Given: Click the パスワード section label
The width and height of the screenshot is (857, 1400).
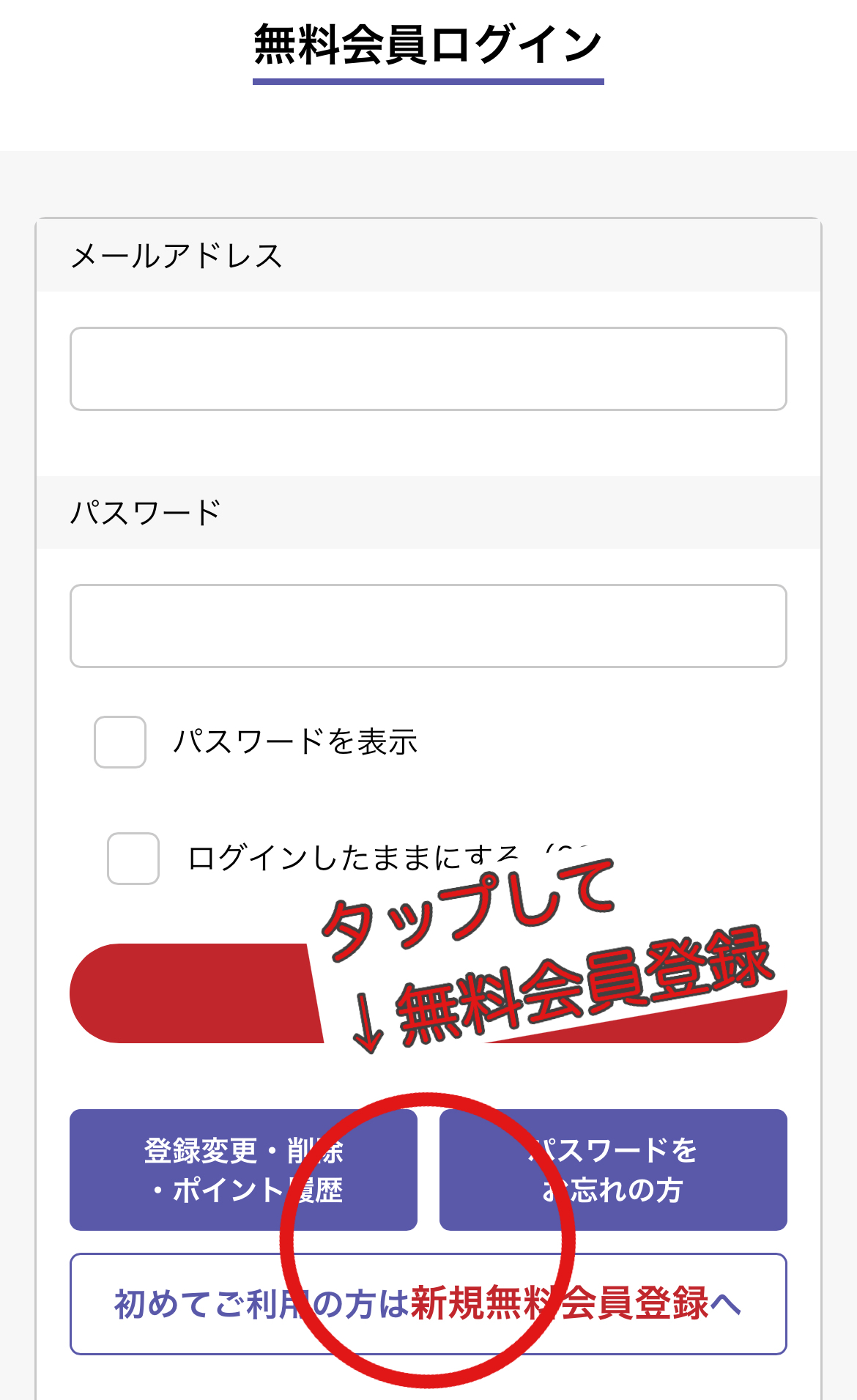Looking at the screenshot, I should tap(146, 513).
